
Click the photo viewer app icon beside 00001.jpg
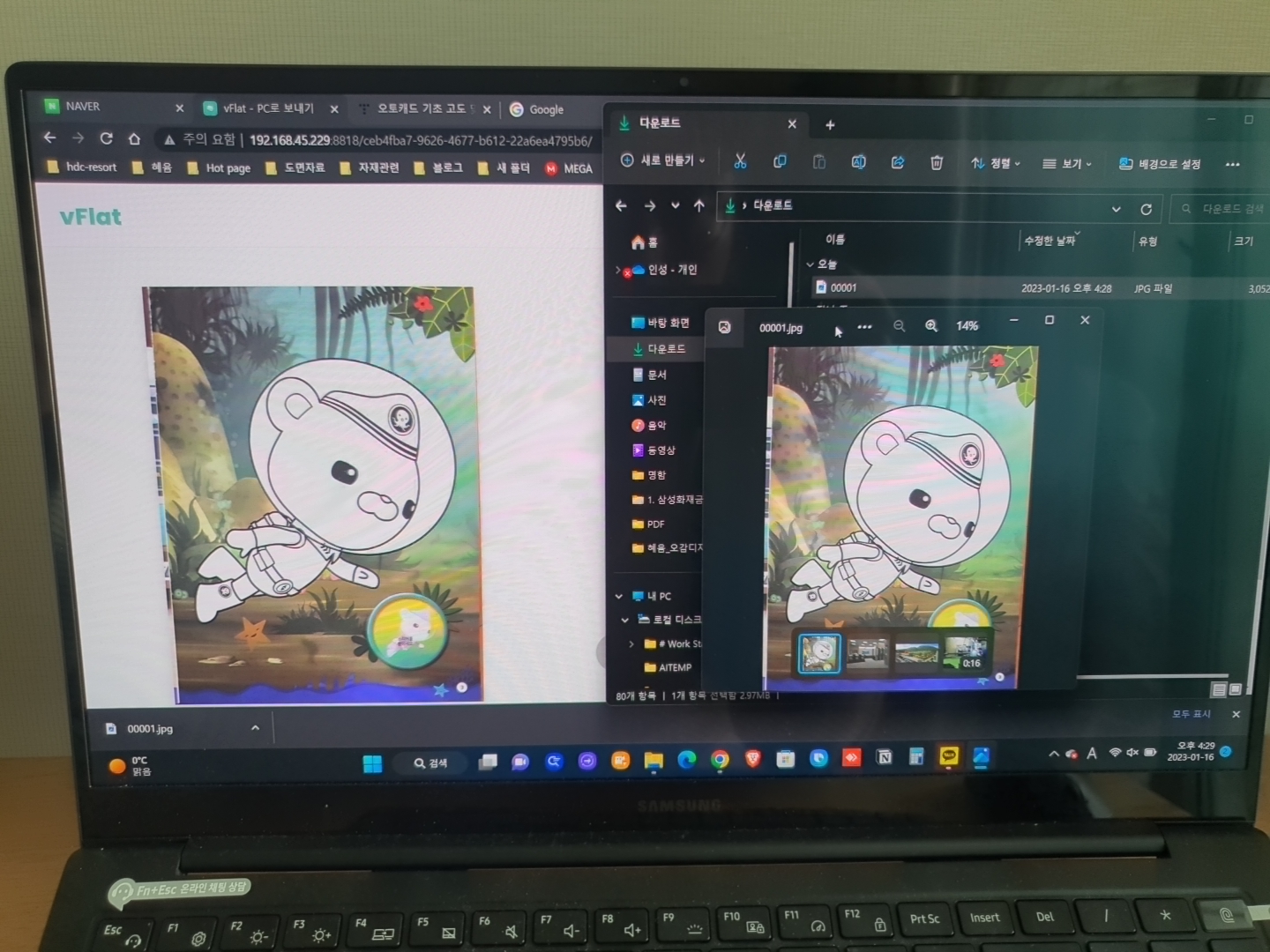[x=724, y=327]
